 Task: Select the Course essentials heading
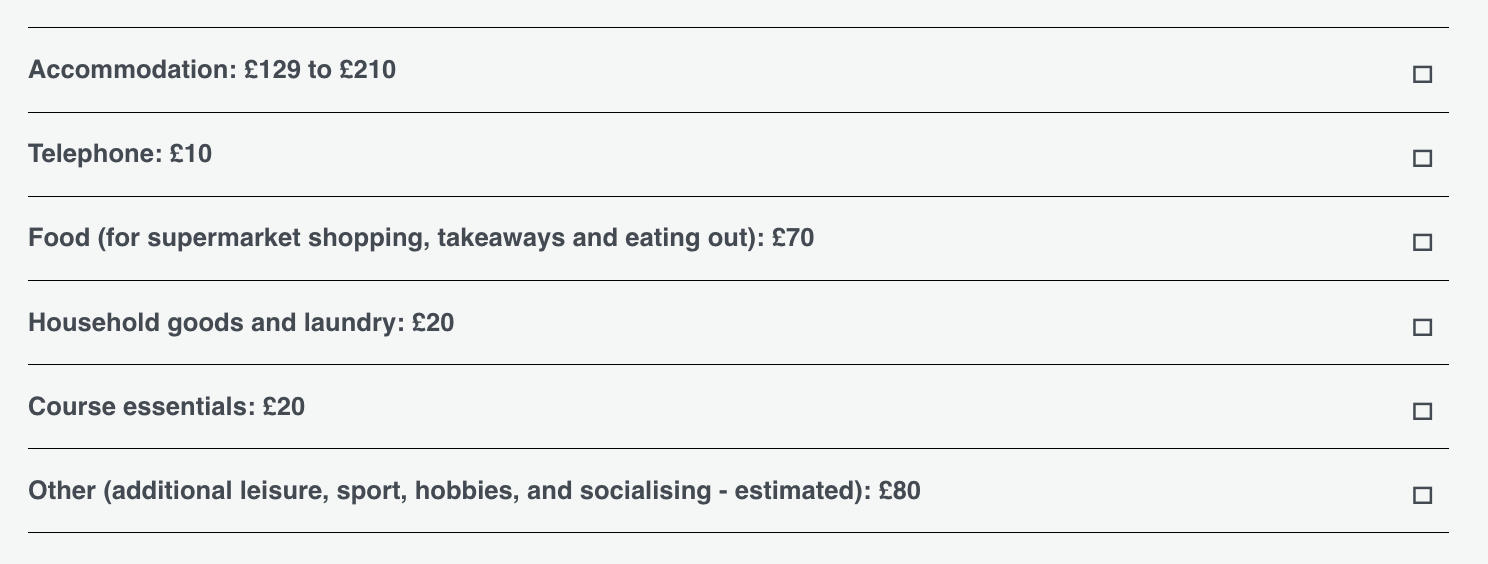click(140, 407)
